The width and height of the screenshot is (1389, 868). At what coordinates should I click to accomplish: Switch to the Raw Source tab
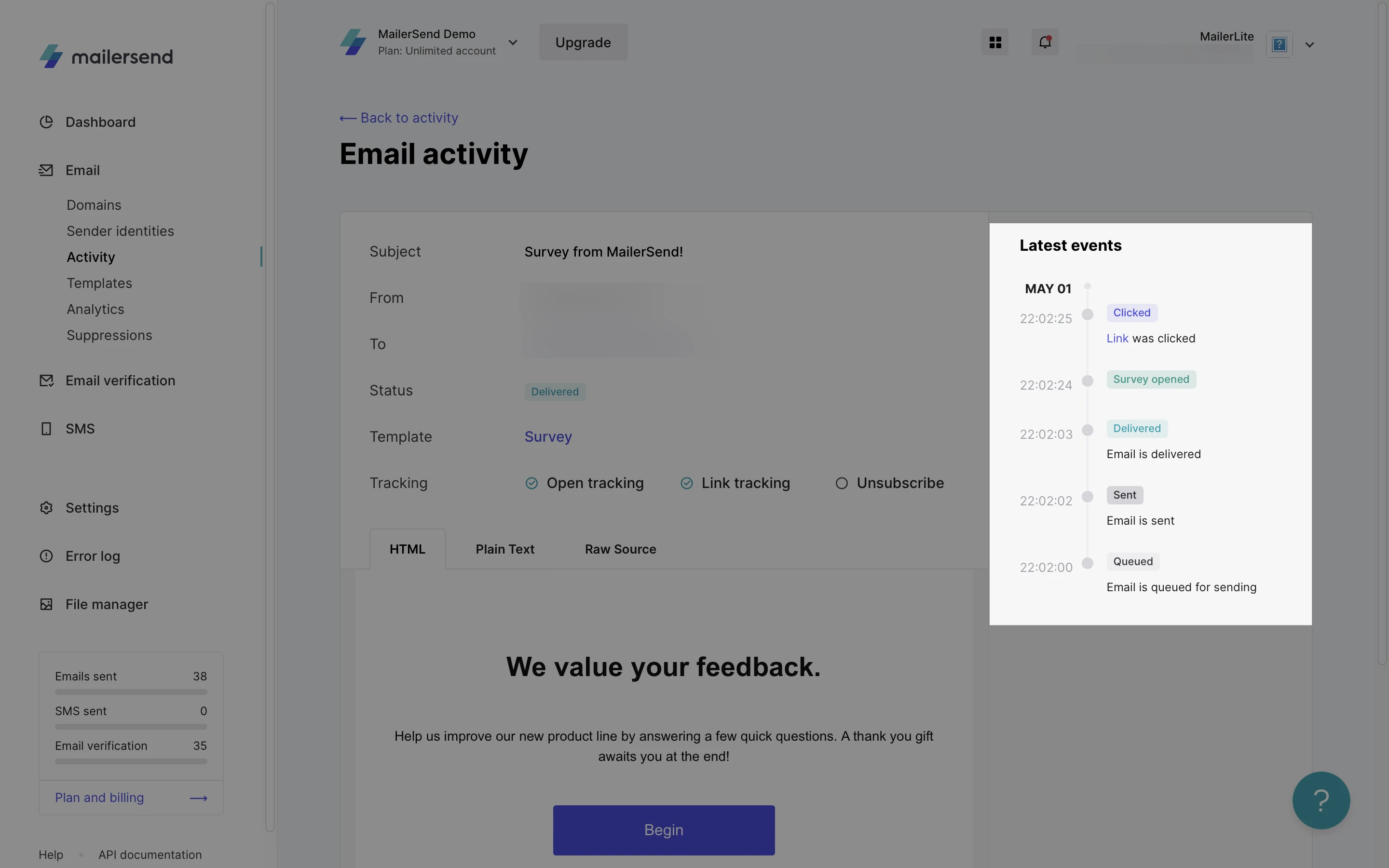(x=620, y=549)
